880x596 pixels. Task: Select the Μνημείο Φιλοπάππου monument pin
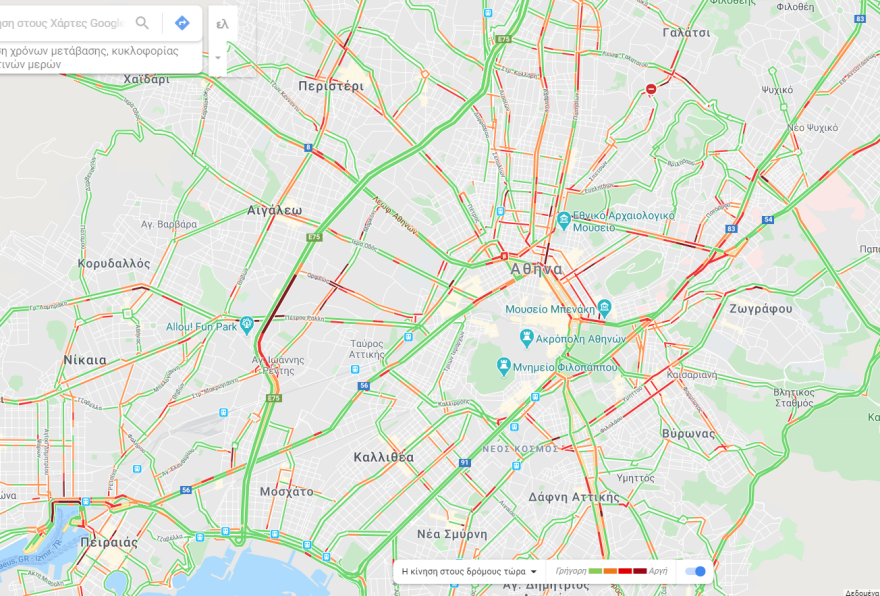(x=503, y=366)
